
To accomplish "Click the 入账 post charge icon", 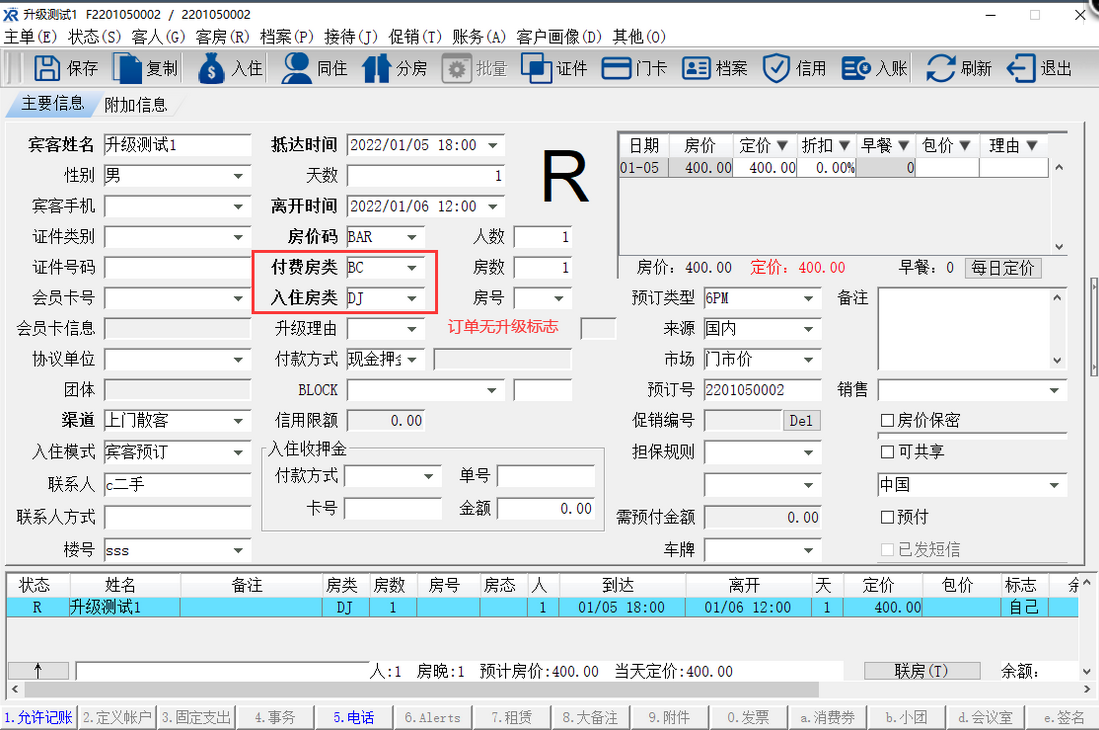I will (856, 69).
